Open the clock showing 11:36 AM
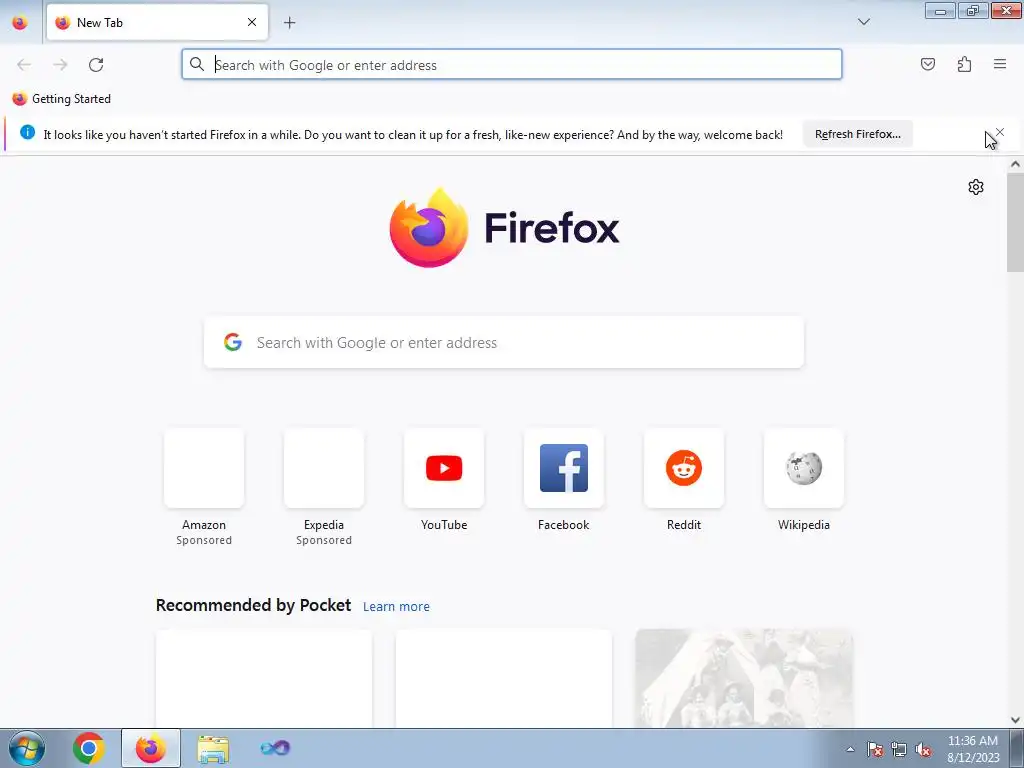 (973, 749)
